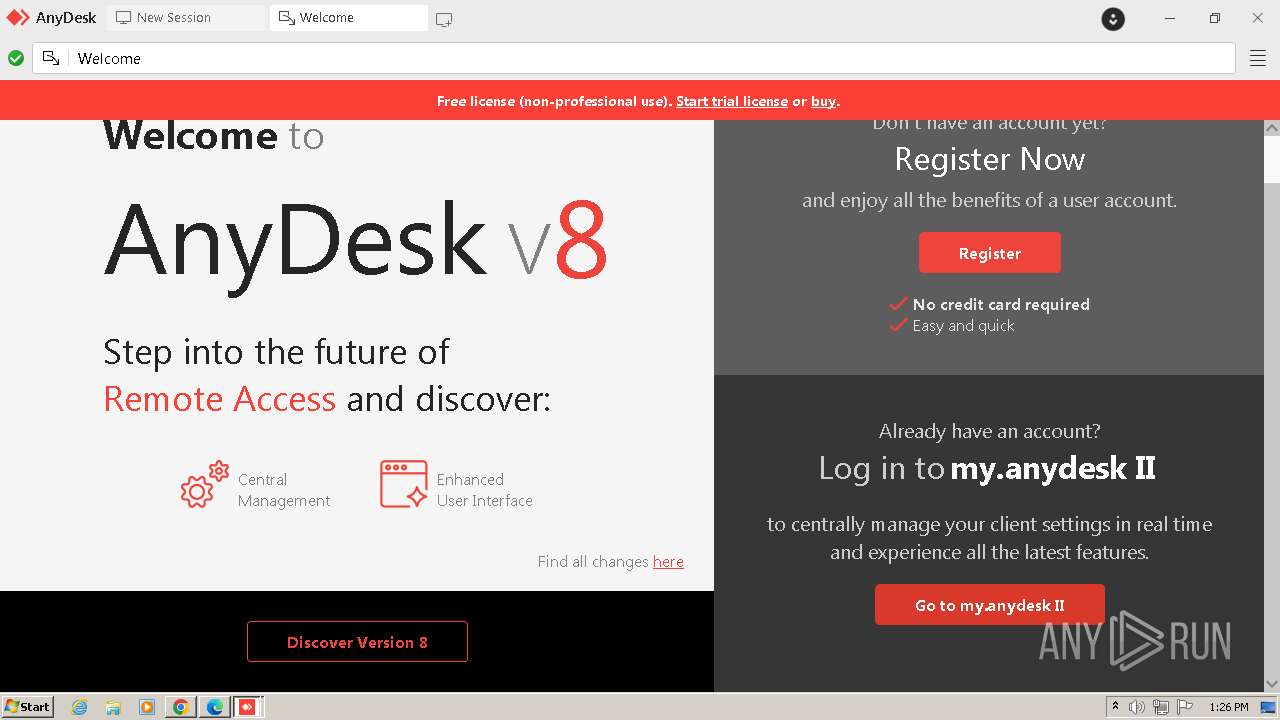Click the round download indicator in the title bar
The height and width of the screenshot is (720, 1280).
[1113, 18]
